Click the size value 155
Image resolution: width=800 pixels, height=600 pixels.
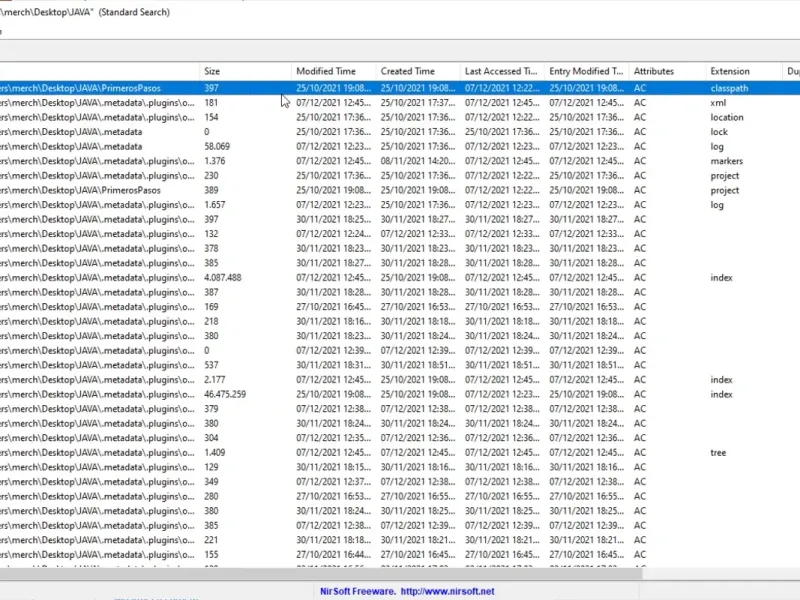point(211,555)
